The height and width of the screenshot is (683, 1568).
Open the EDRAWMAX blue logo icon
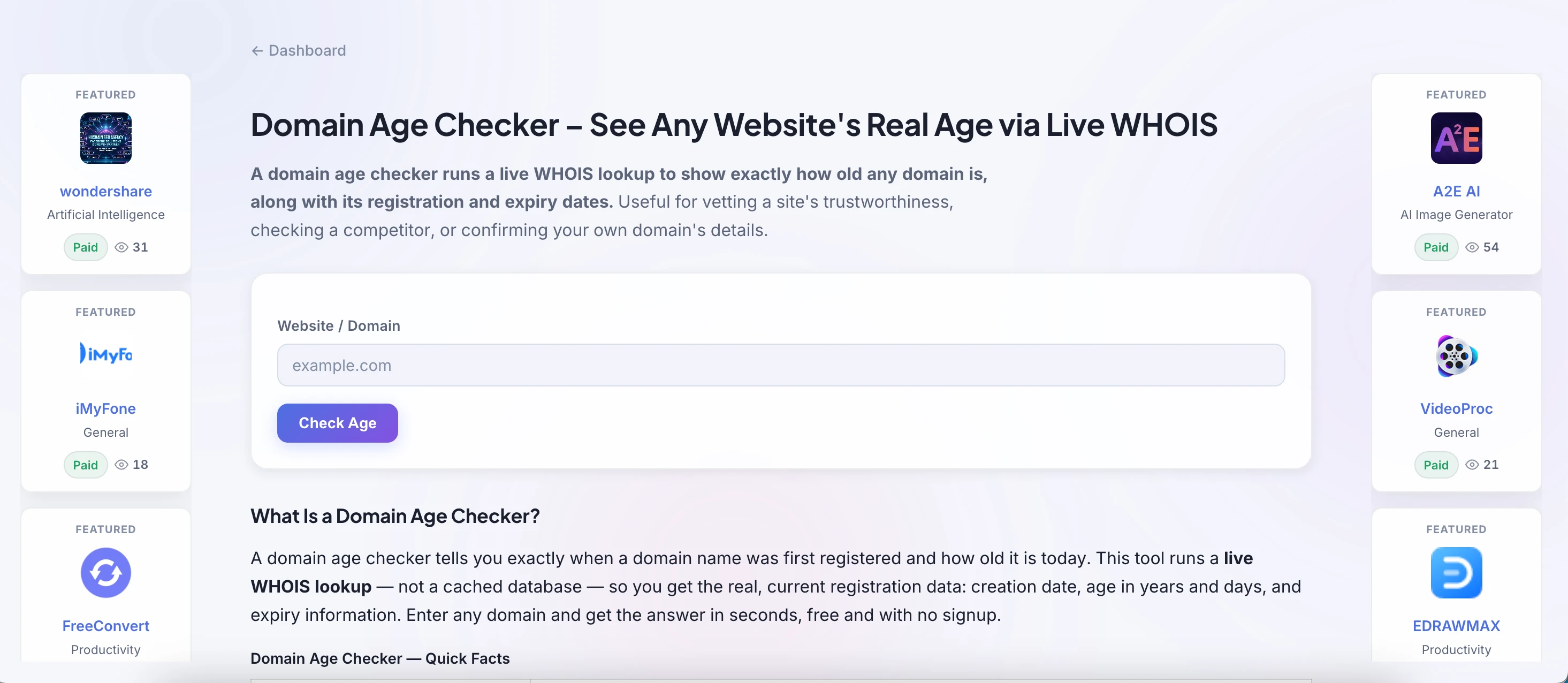[1456, 573]
